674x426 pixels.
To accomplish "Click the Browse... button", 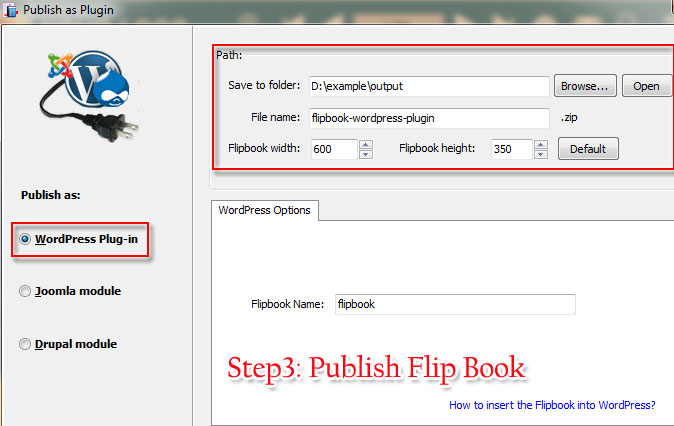I will pyautogui.click(x=585, y=86).
